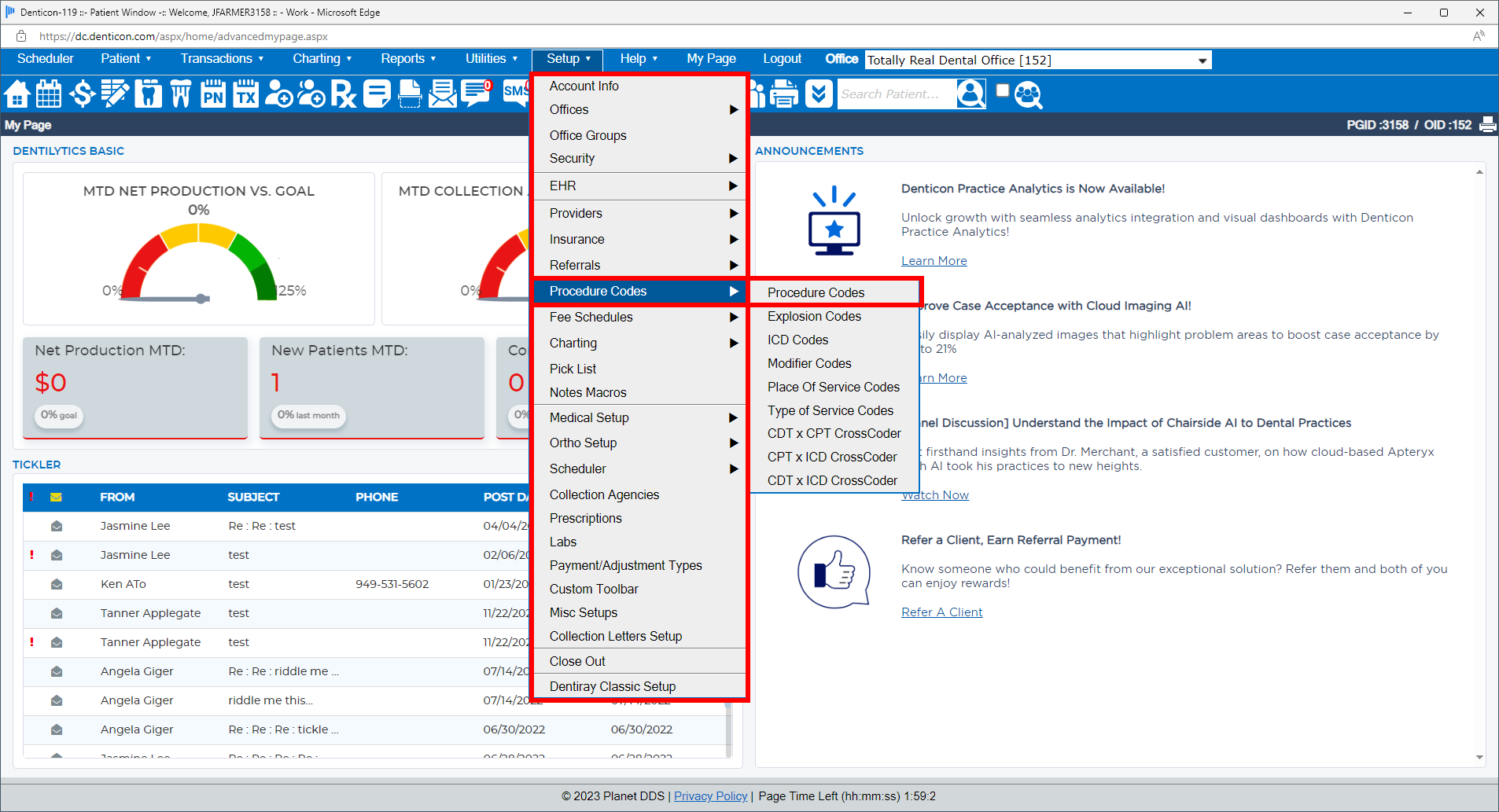Open the perio chart teeth icon
The width and height of the screenshot is (1499, 812).
(x=181, y=94)
